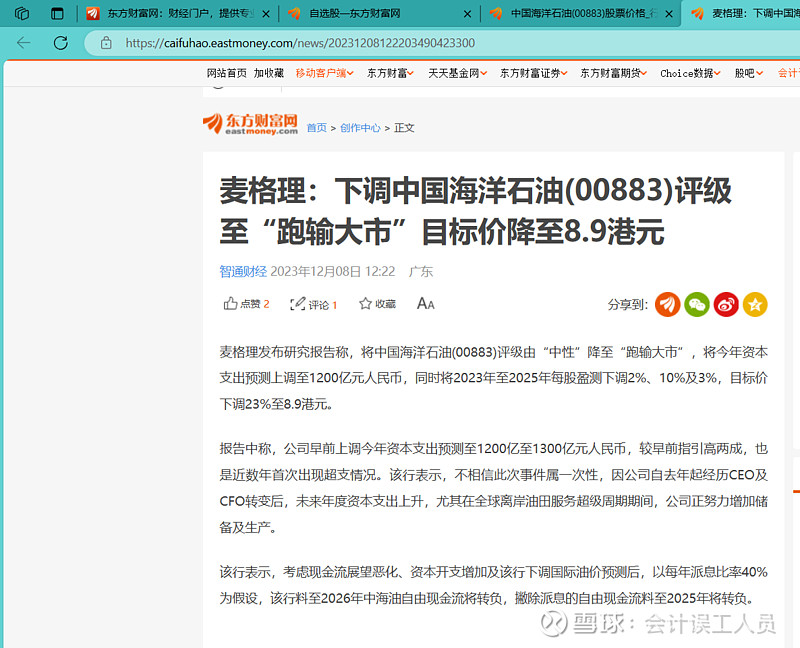The image size is (800, 648).
Task: Bookmark the article with the 收藏 star
Action: [x=377, y=304]
